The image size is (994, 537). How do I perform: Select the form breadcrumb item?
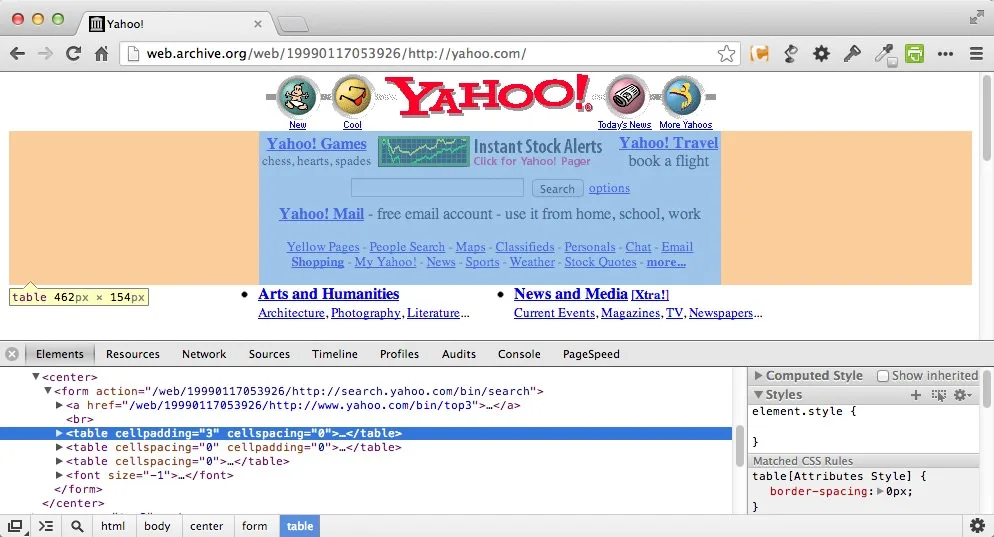(254, 526)
